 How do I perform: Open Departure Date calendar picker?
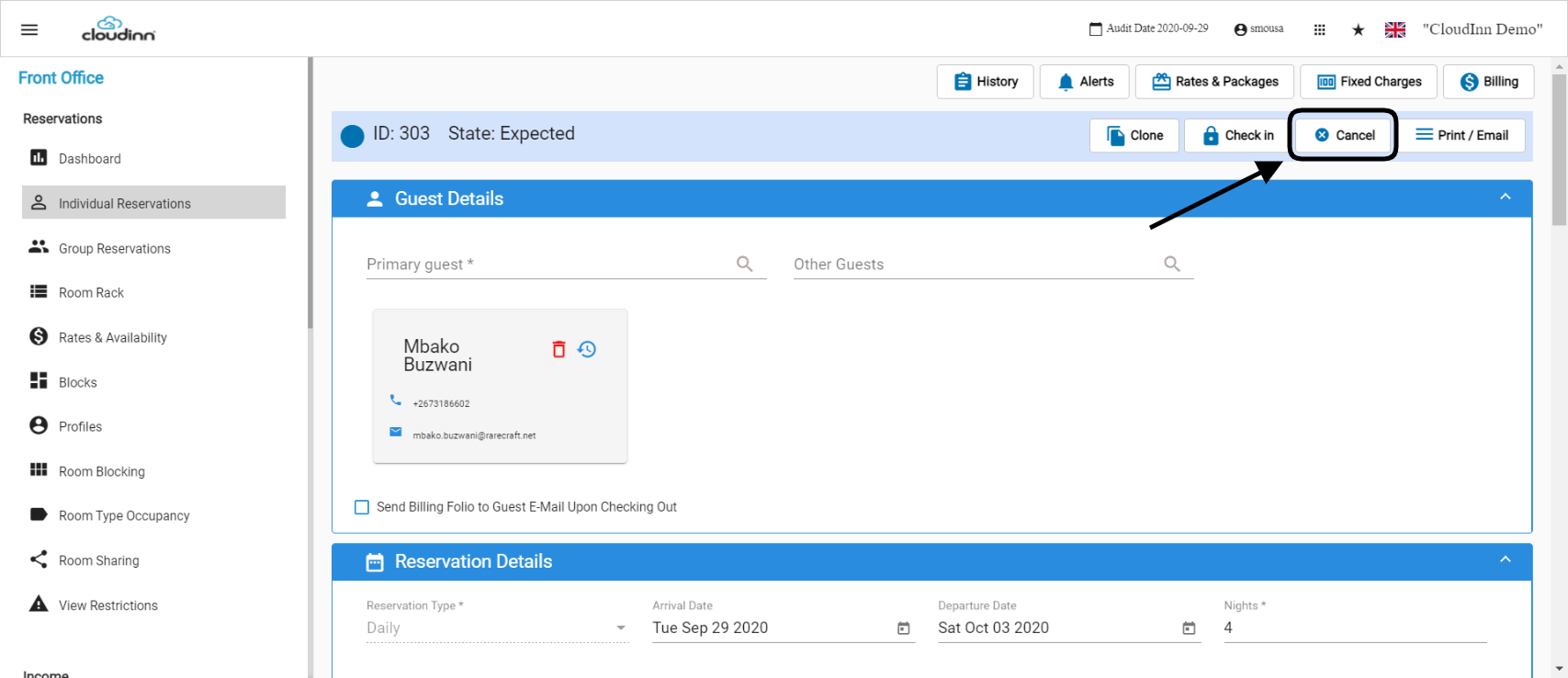1189,628
